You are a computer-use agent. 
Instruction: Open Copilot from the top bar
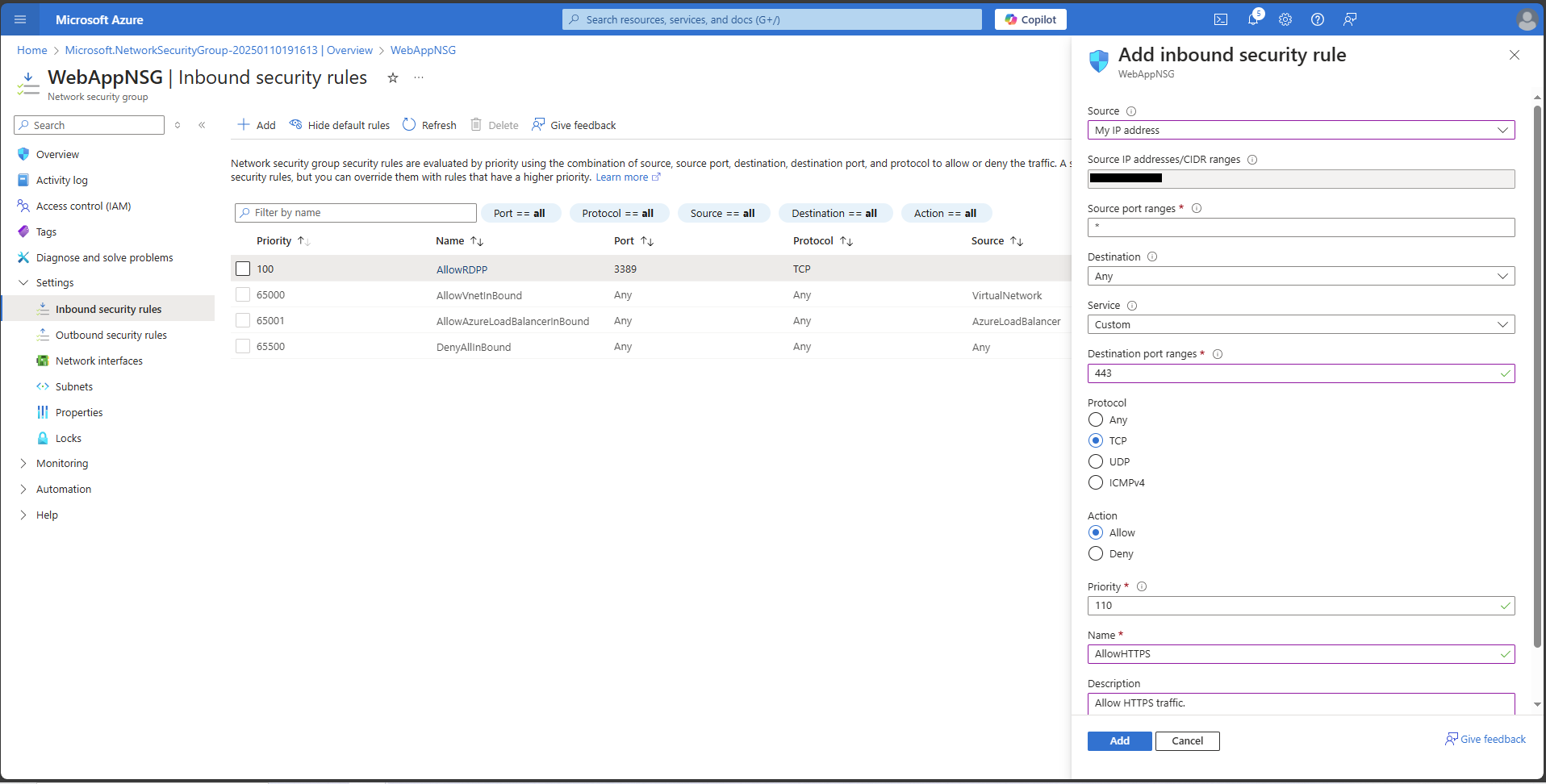coord(1030,19)
